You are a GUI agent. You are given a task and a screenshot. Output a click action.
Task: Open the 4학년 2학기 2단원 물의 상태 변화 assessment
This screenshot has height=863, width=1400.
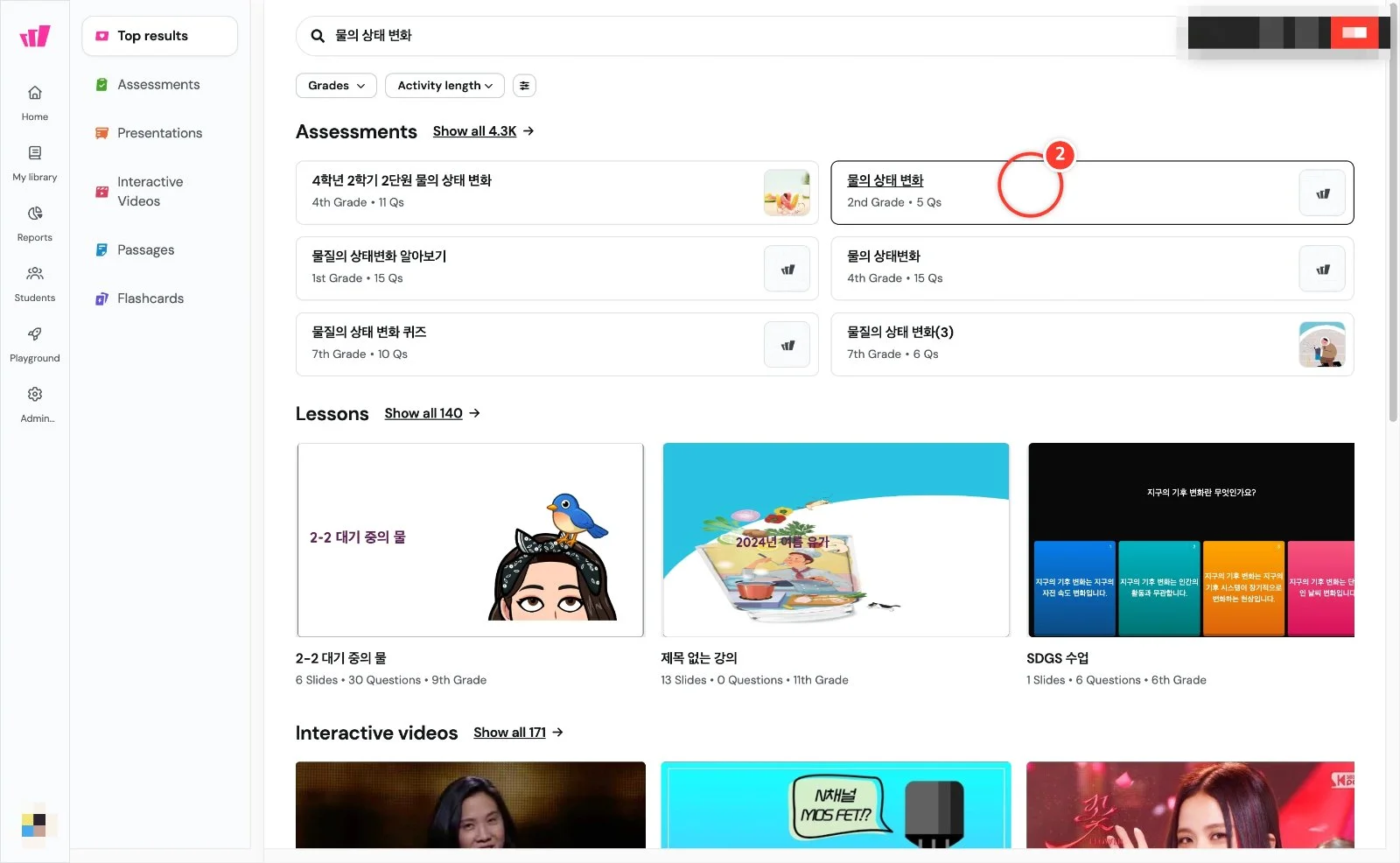pos(557,193)
